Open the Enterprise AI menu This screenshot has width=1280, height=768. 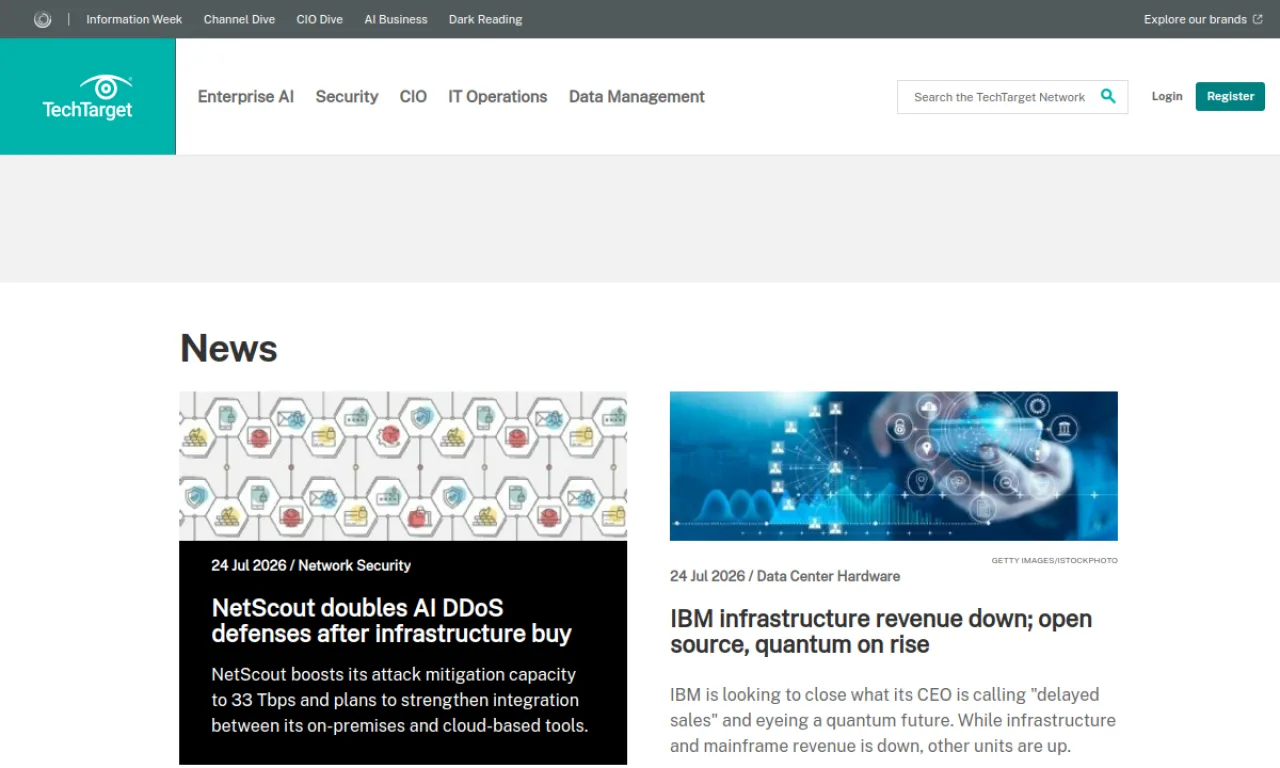pyautogui.click(x=246, y=97)
